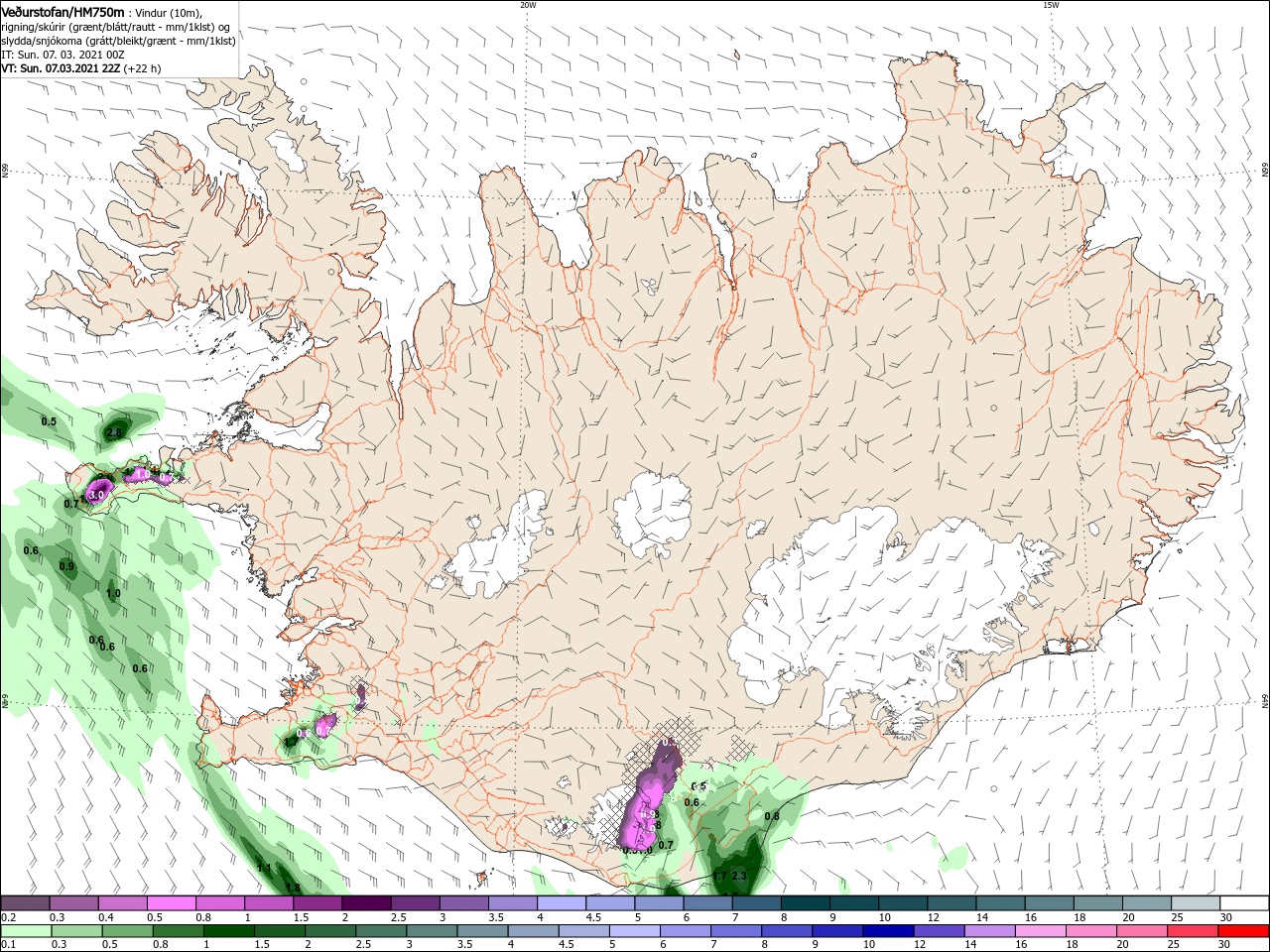Image resolution: width=1270 pixels, height=952 pixels.
Task: Click the 'slydda/snjókoma' legend description line
Action: [x=118, y=41]
